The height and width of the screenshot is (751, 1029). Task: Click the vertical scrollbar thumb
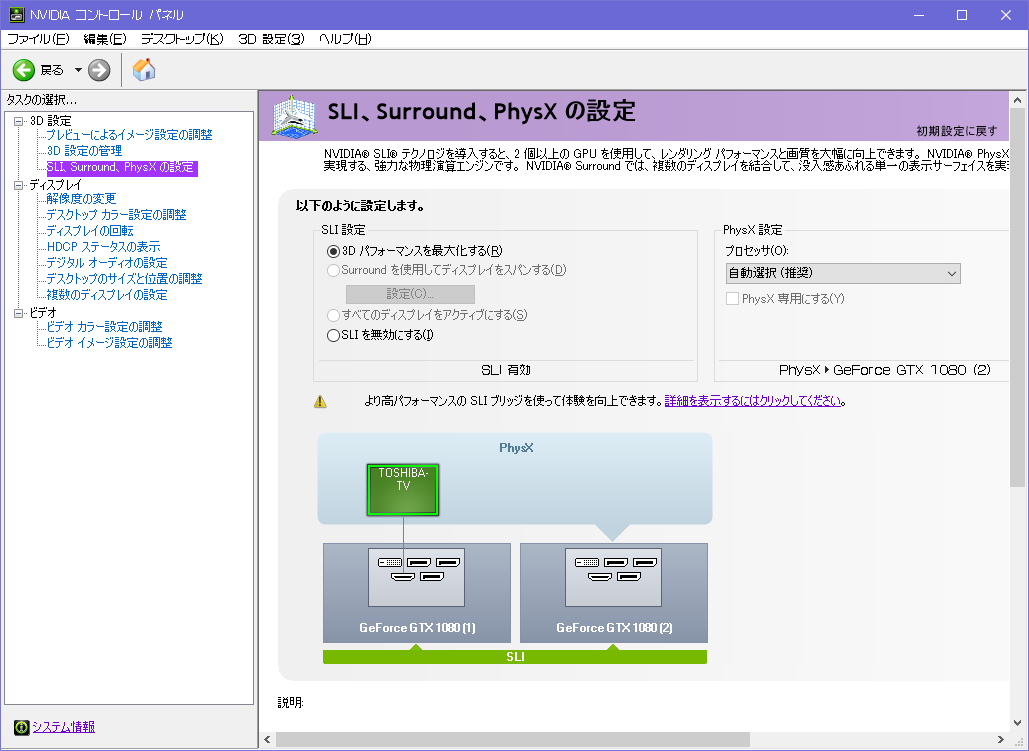tap(1017, 298)
